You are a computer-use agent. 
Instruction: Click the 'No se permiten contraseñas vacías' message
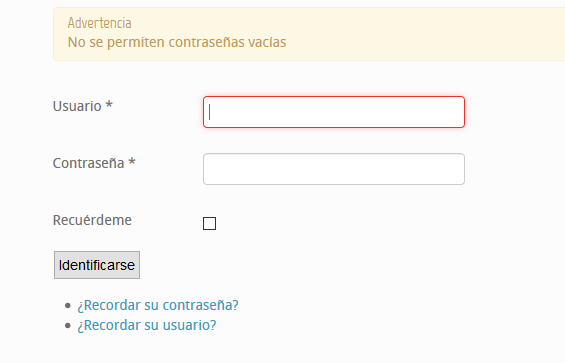coord(177,42)
